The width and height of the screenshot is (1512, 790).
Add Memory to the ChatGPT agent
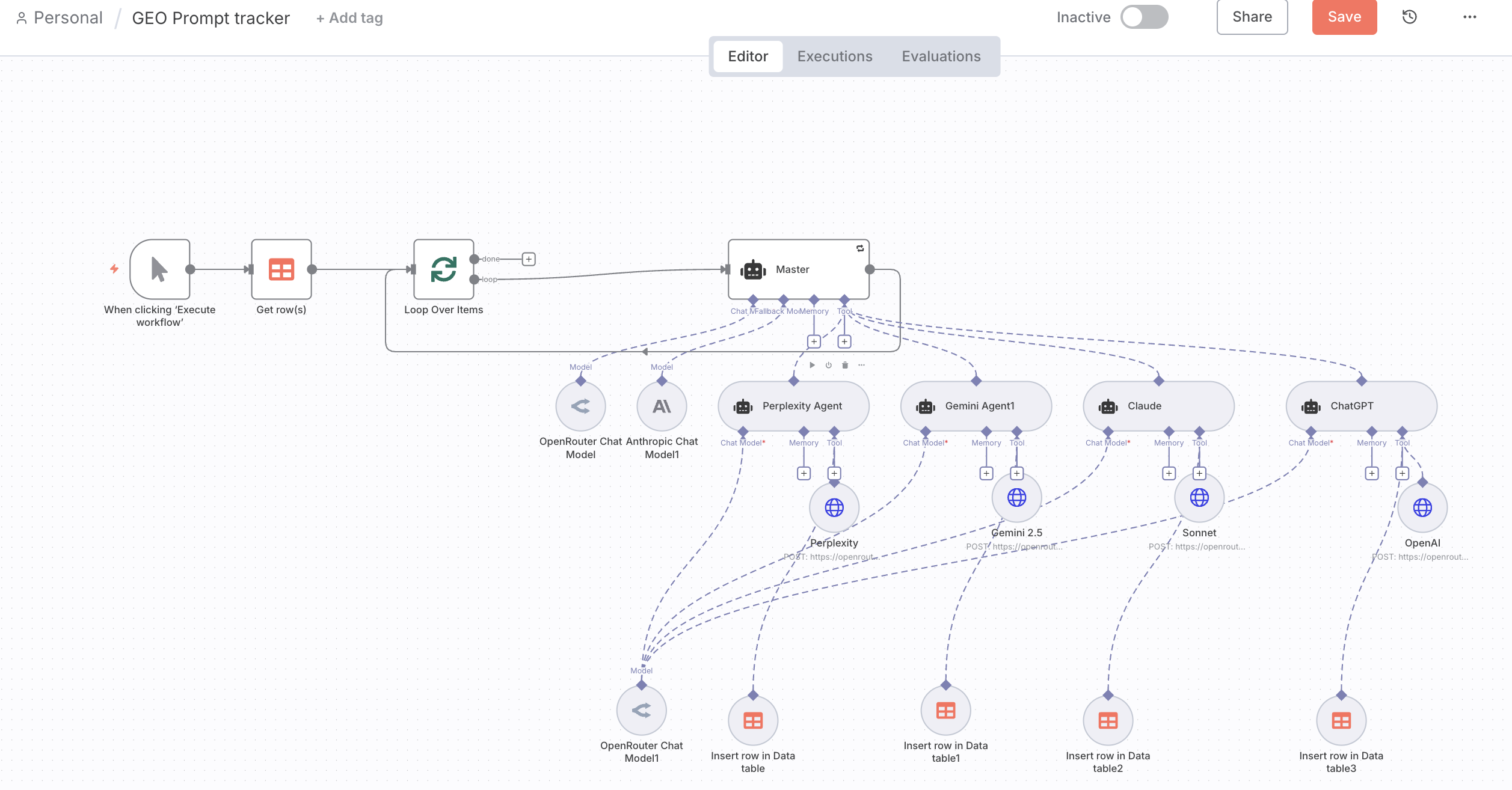1371,474
